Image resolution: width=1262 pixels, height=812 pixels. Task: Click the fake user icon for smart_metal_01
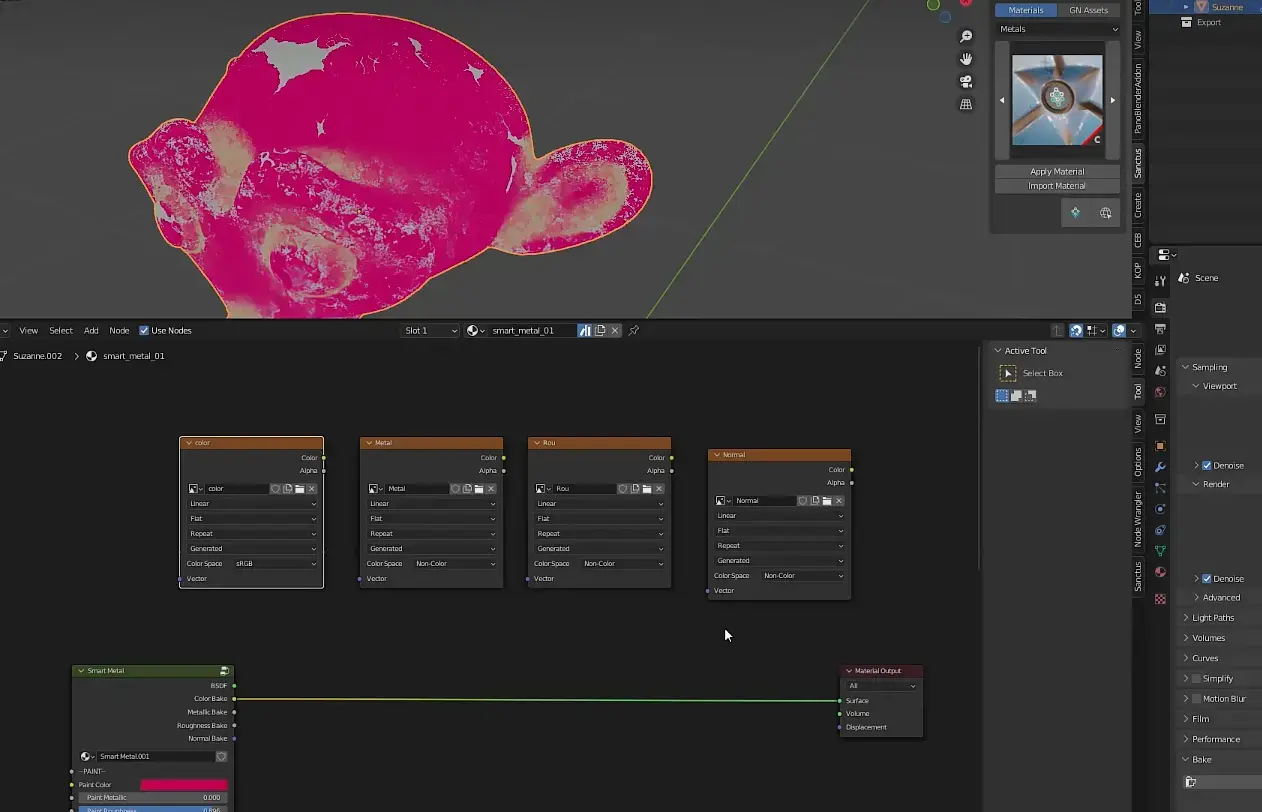click(x=586, y=330)
